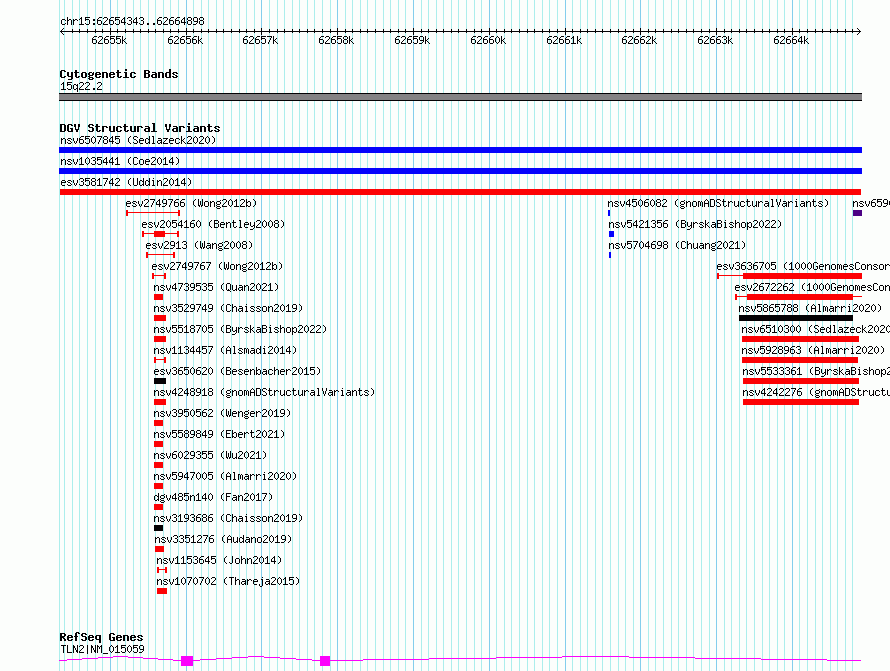Open nsv1070702 (Thareja2015) variant
This screenshot has height=671, width=890.
tap(228, 581)
